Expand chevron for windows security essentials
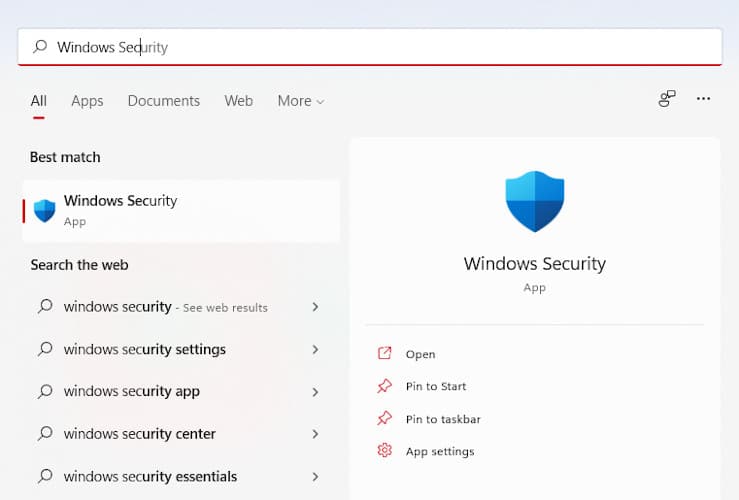The height and width of the screenshot is (500, 739). click(x=315, y=476)
